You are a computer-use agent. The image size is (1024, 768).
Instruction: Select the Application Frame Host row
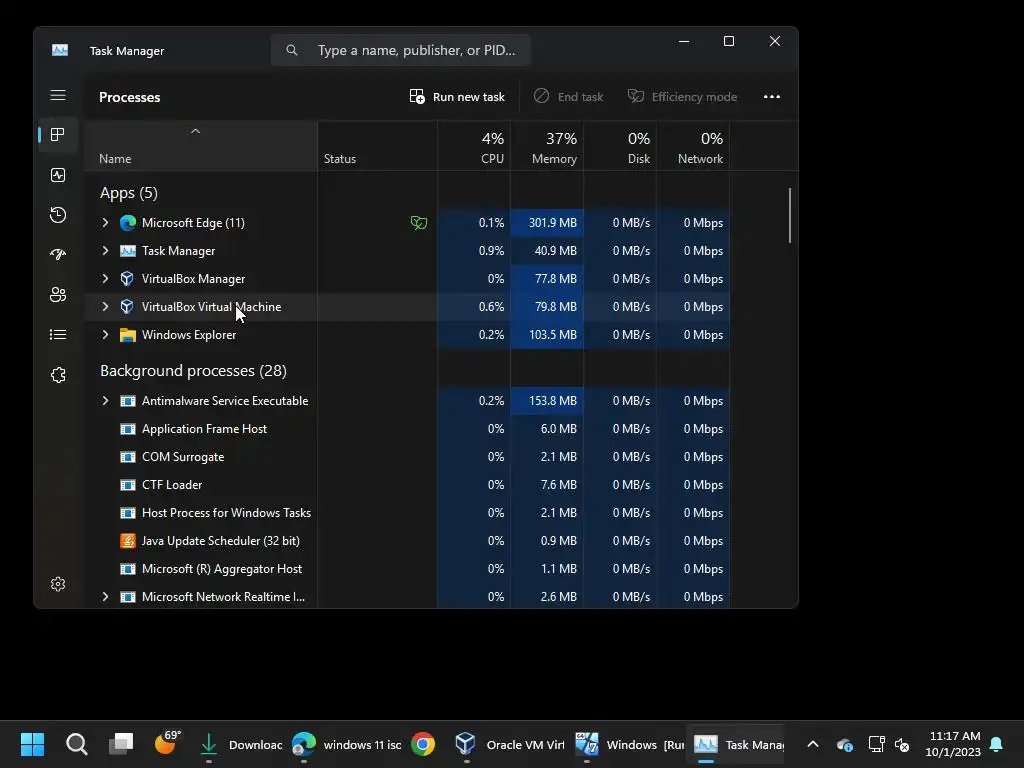click(x=407, y=429)
